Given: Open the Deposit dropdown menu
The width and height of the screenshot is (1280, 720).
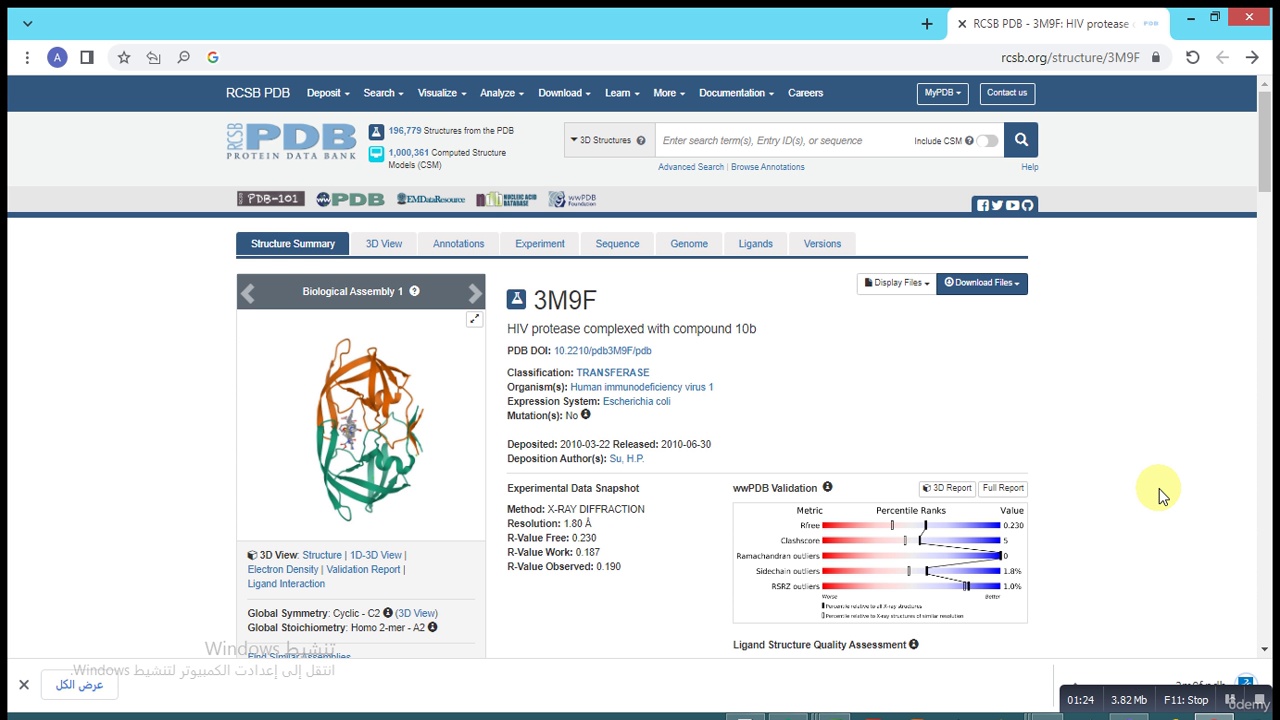Looking at the screenshot, I should [328, 93].
